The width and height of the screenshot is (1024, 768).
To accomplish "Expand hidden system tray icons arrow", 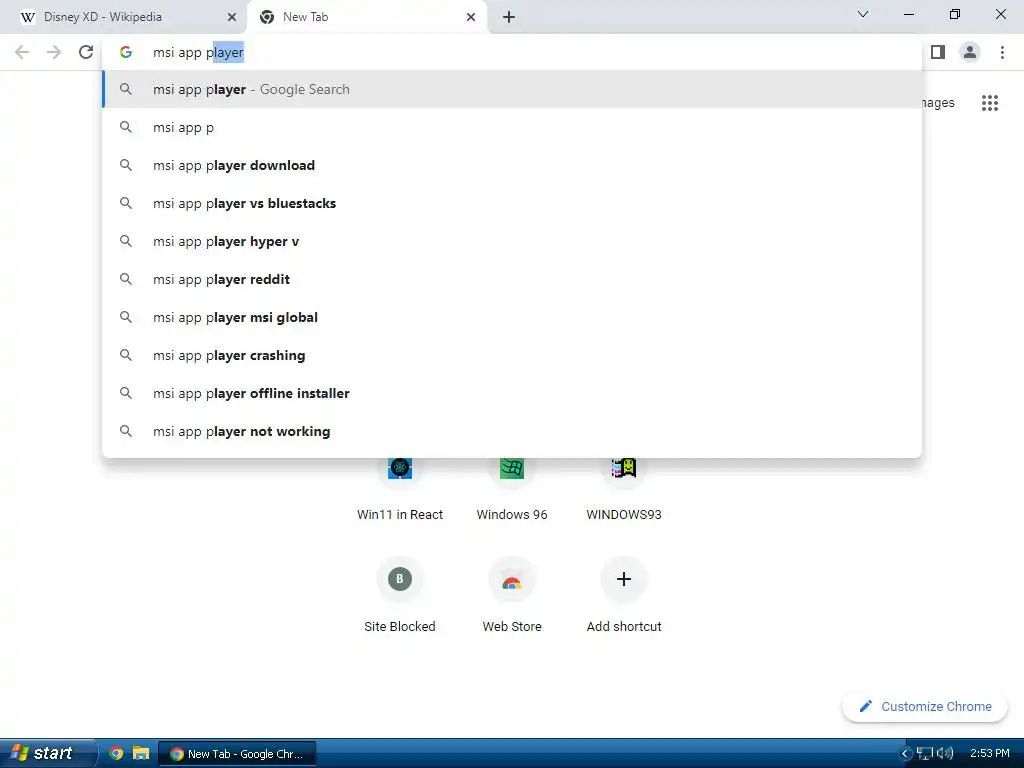I will click(904, 754).
